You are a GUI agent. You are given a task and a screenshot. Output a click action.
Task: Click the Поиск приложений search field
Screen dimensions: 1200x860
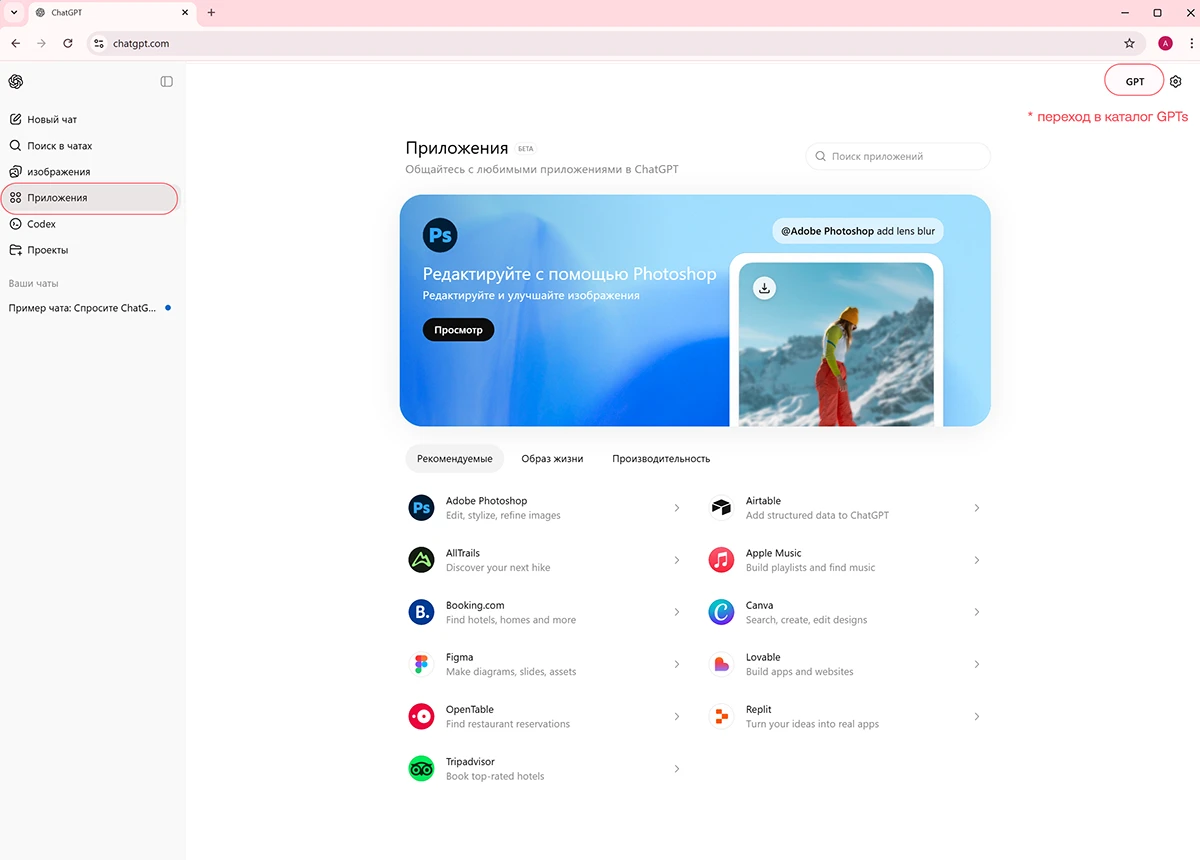[898, 157]
